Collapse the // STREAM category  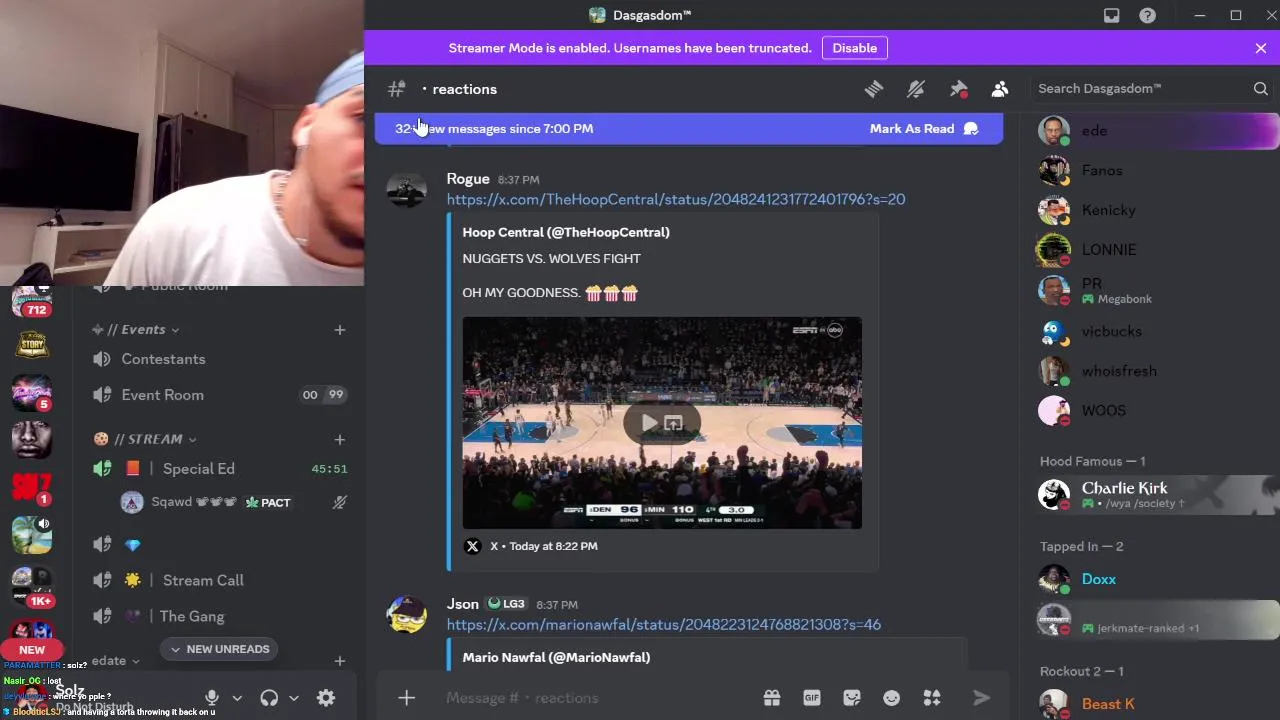click(153, 439)
